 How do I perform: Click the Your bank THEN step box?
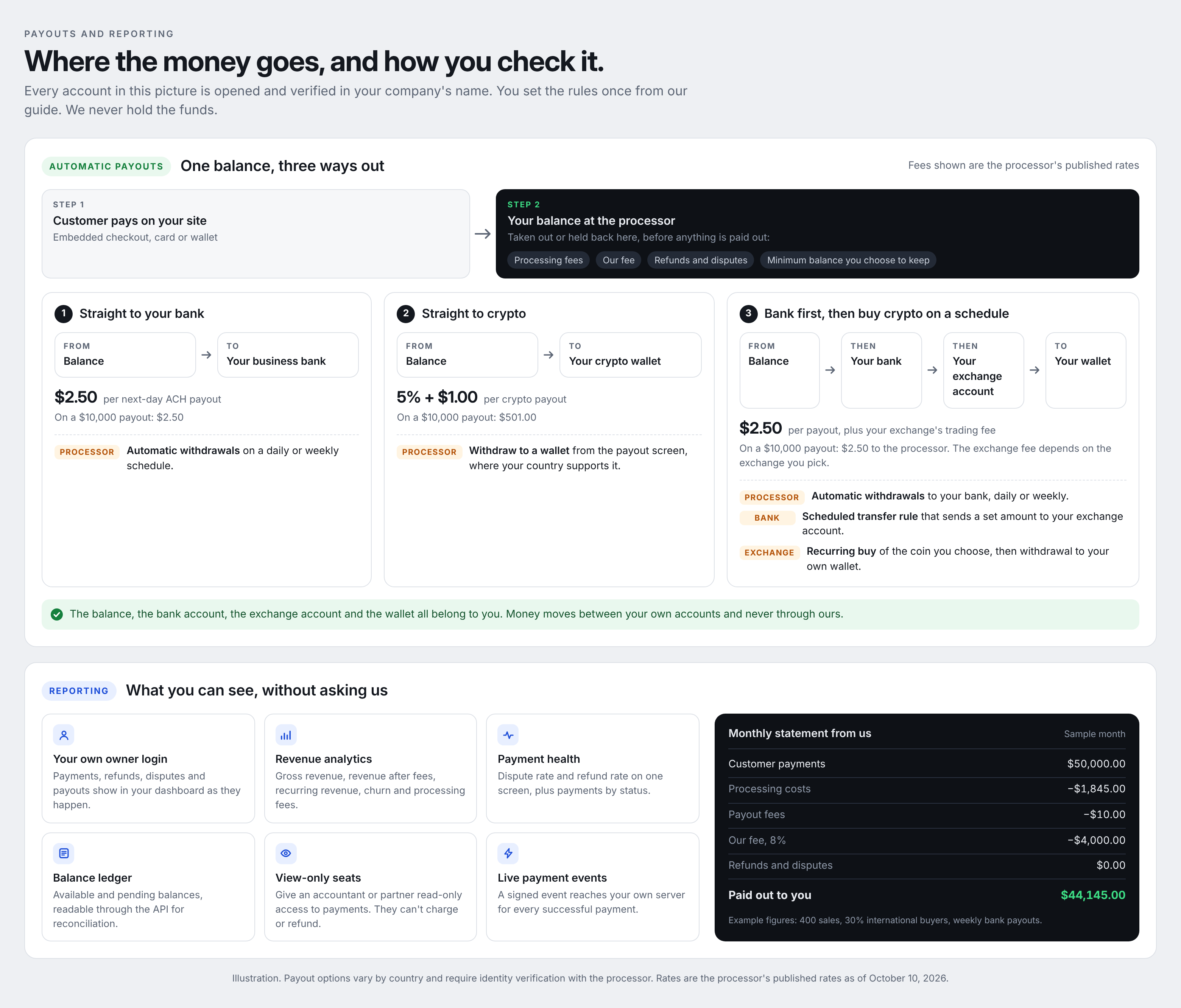point(881,370)
